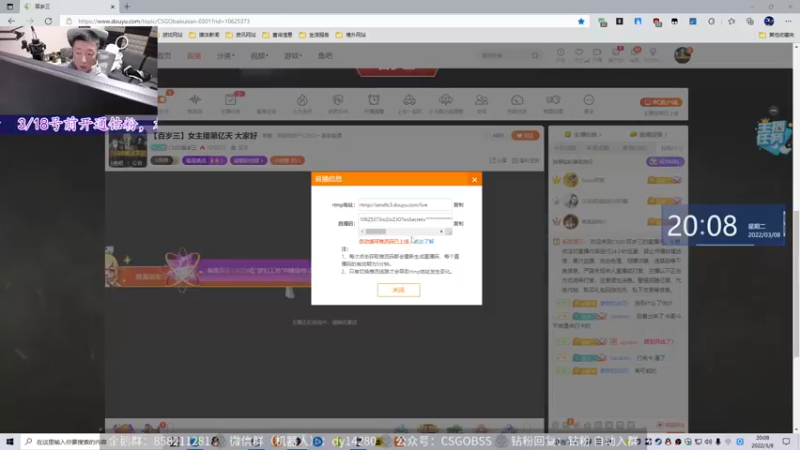This screenshot has width=800, height=450.
Task: Open message bubble icon with red badge
Action: pos(635,52)
